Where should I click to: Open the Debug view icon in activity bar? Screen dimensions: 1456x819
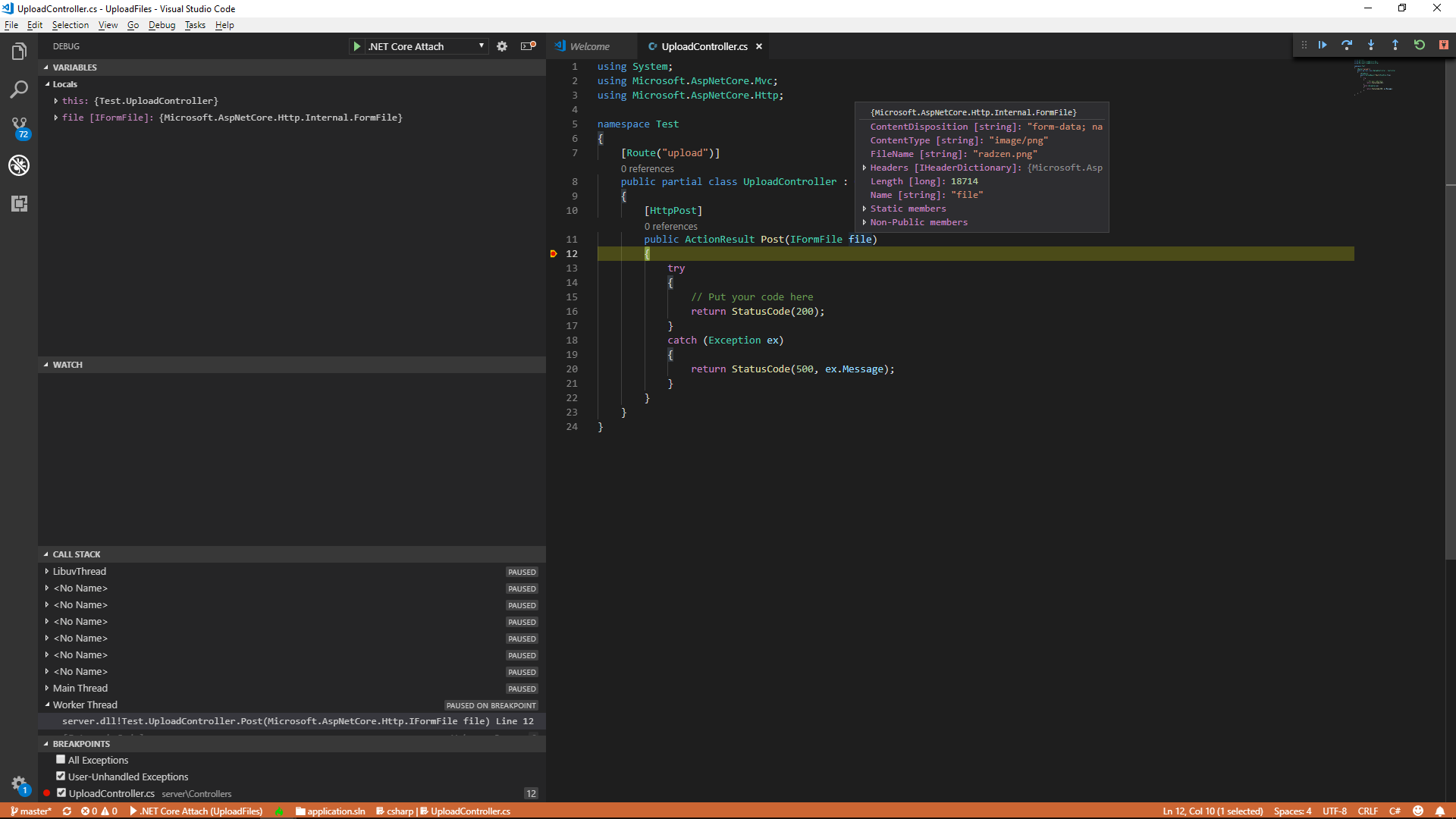(19, 165)
